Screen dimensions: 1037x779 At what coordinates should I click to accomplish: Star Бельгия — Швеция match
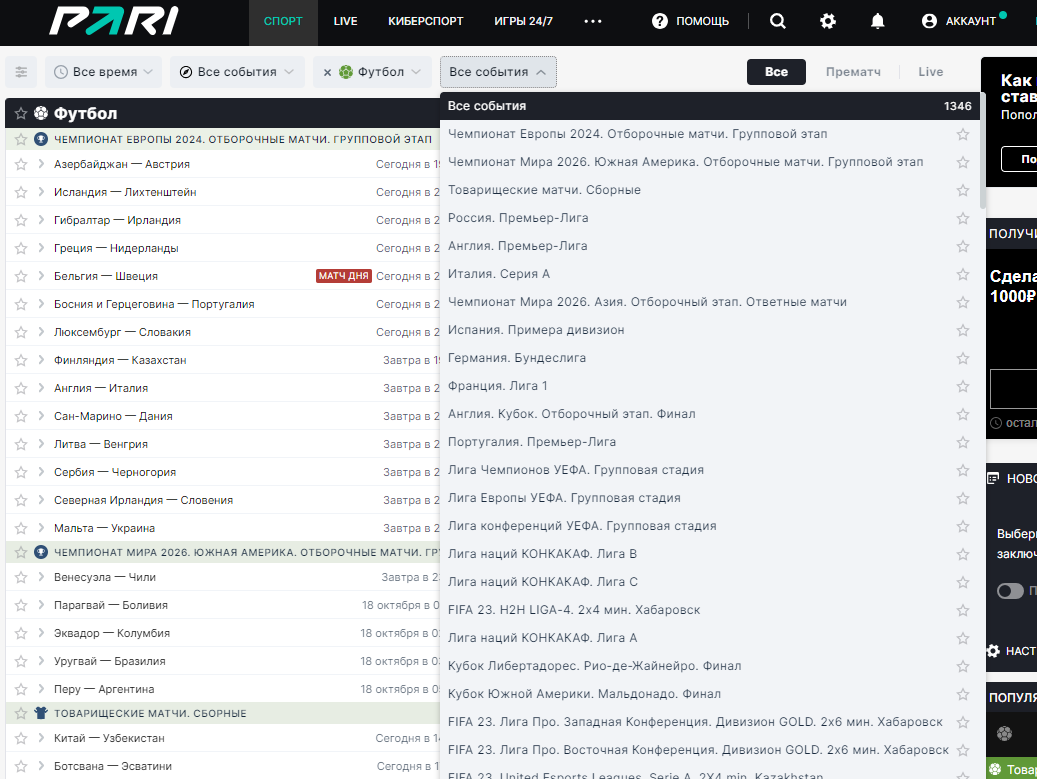[21, 276]
